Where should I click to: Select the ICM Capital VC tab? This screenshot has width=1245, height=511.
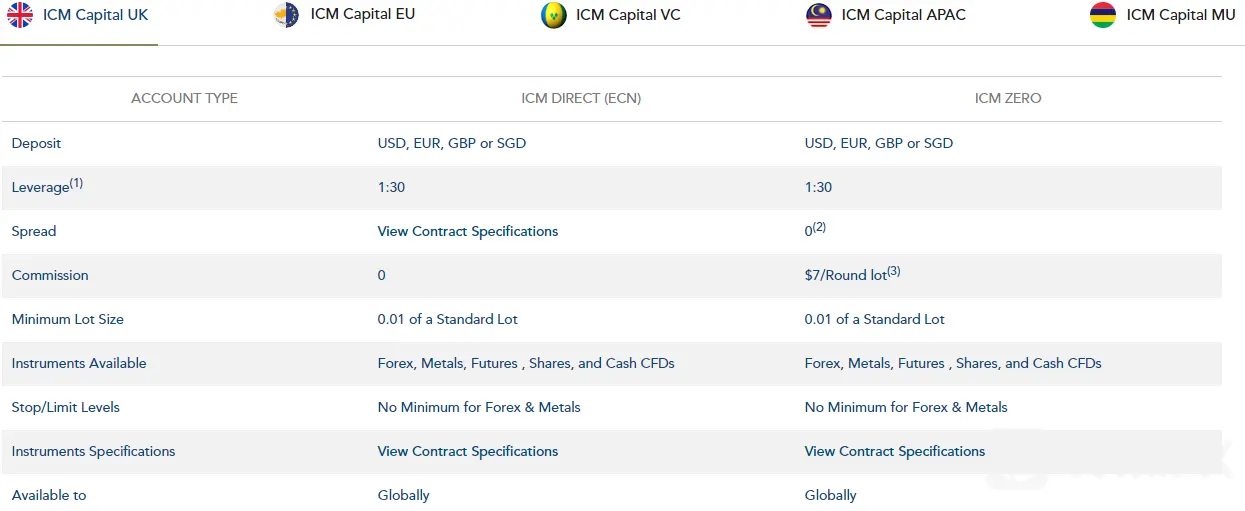tap(611, 15)
